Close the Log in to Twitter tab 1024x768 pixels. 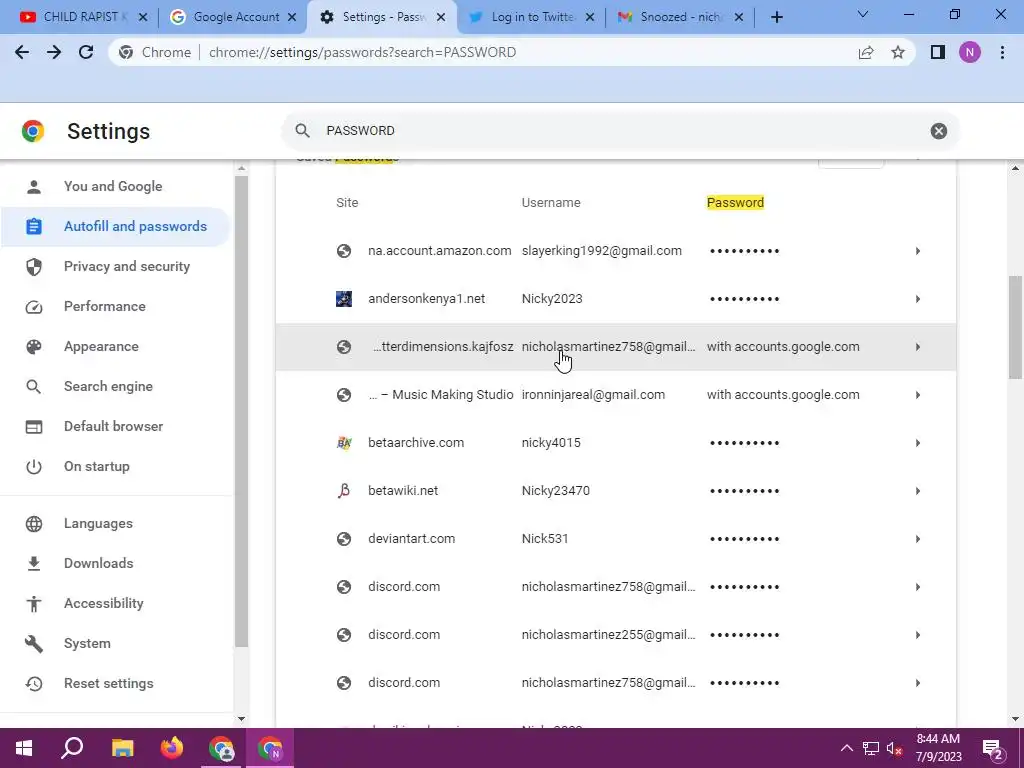[590, 18]
